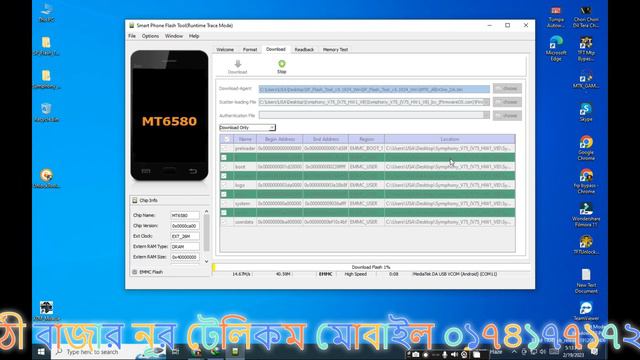
Task: Switch to the Readback tab
Action: pyautogui.click(x=304, y=50)
